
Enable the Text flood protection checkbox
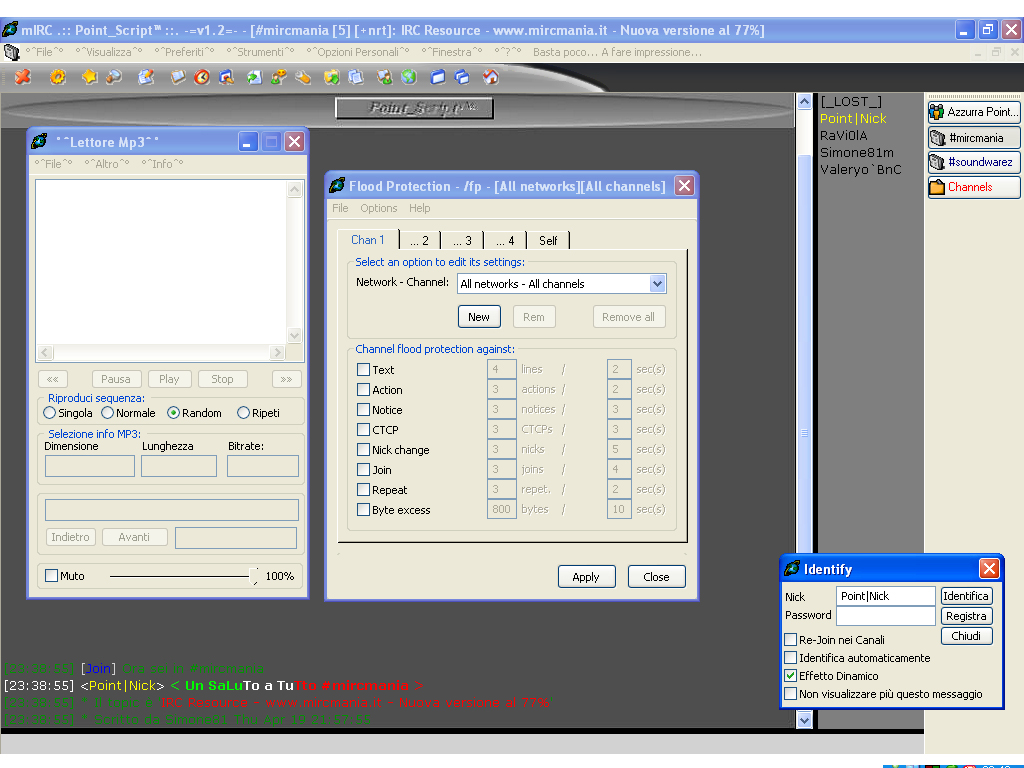pyautogui.click(x=364, y=370)
